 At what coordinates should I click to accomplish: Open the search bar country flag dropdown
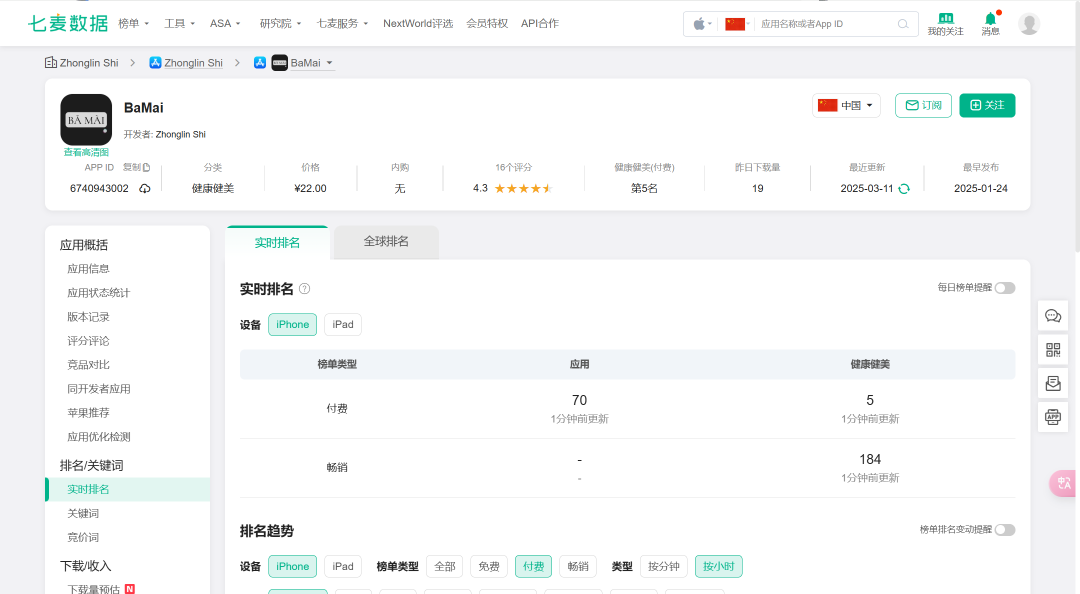pyautogui.click(x=738, y=24)
